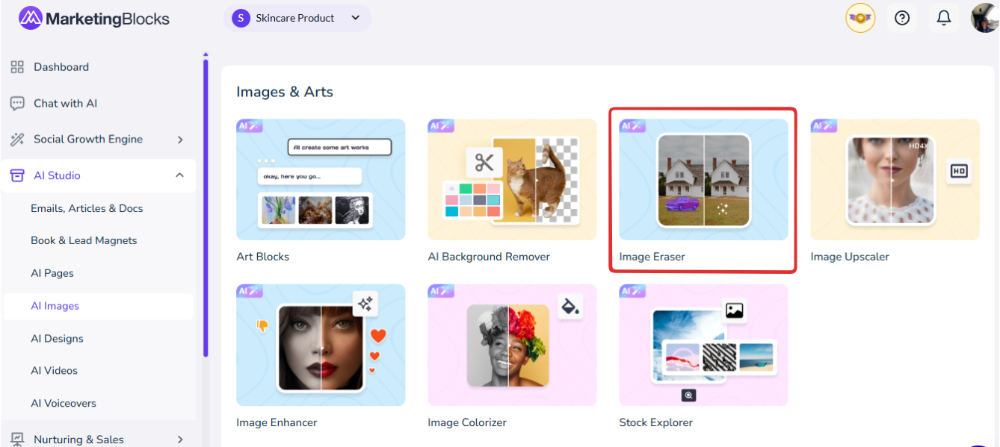Open Book & Lead Magnets page
The width and height of the screenshot is (1000, 447).
pyautogui.click(x=84, y=241)
